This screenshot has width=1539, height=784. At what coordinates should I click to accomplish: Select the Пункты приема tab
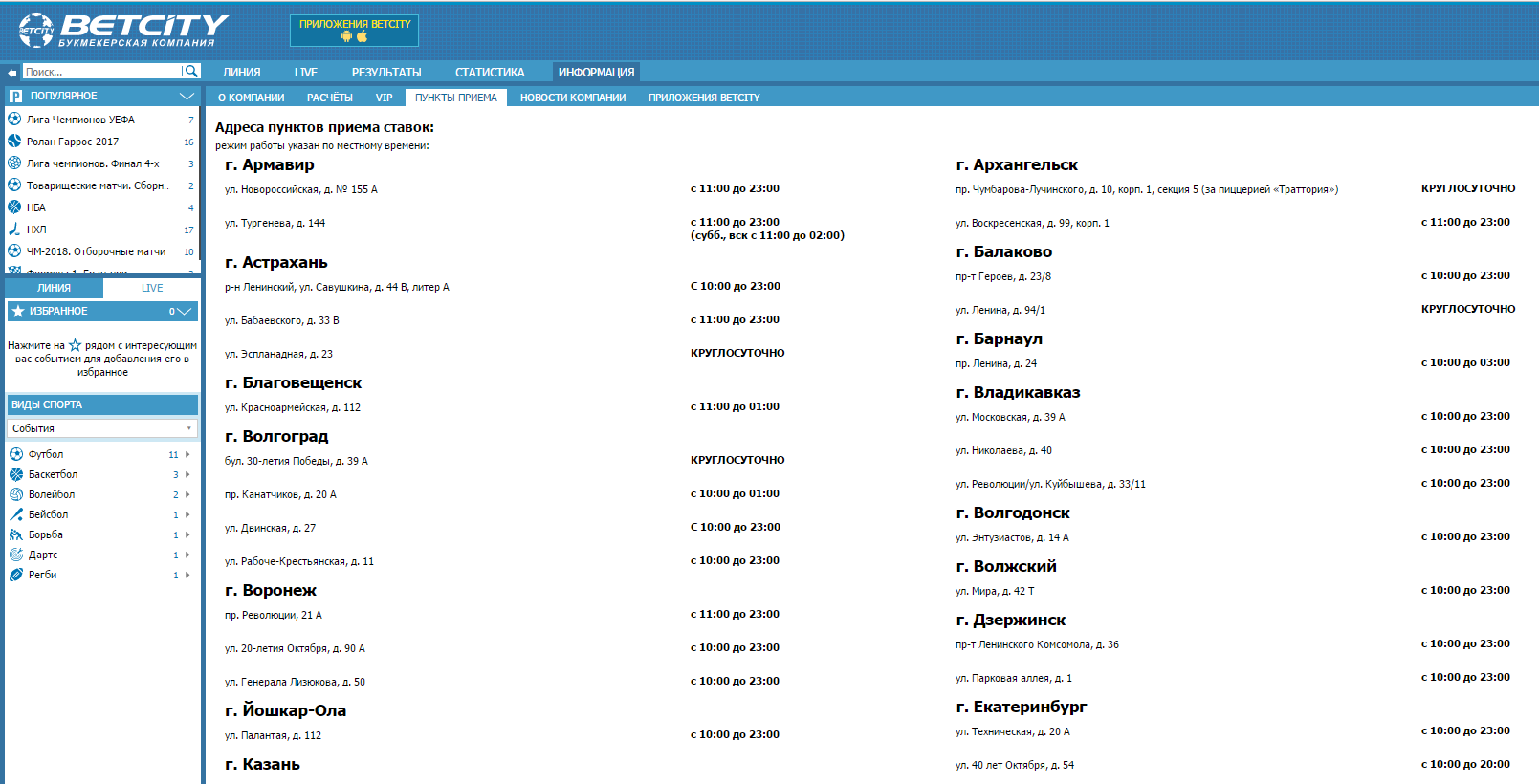(x=456, y=98)
